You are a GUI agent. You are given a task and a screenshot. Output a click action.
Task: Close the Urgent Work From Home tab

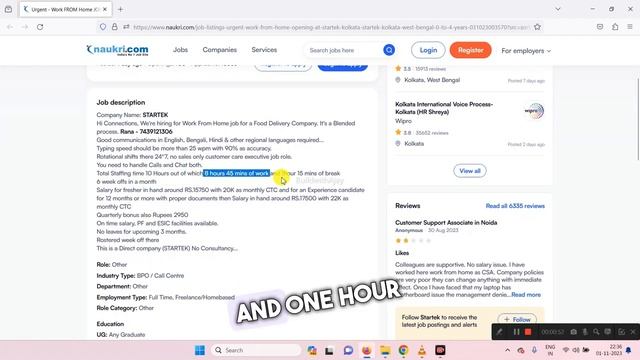coord(105,9)
